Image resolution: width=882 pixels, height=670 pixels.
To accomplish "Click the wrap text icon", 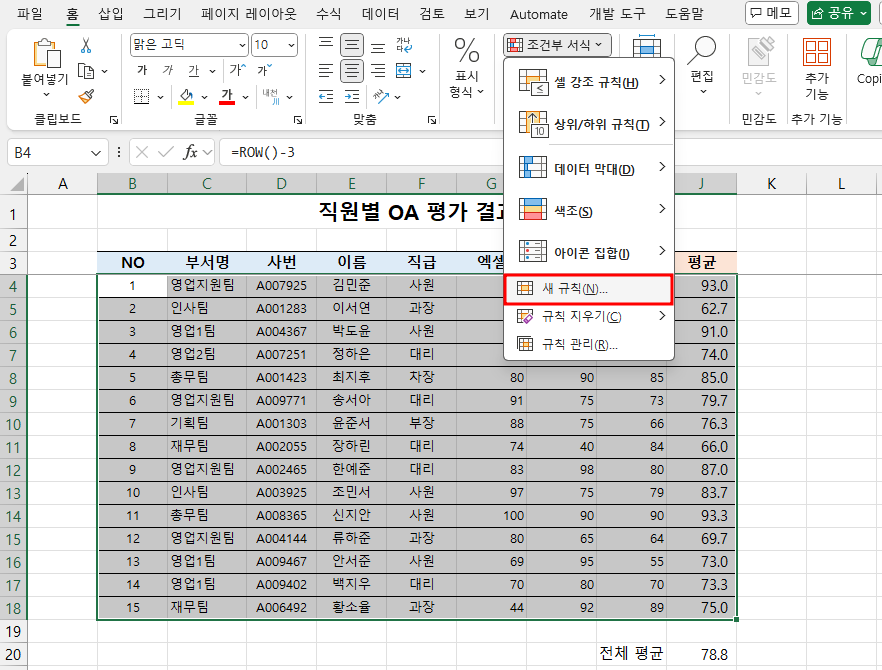I will (404, 45).
